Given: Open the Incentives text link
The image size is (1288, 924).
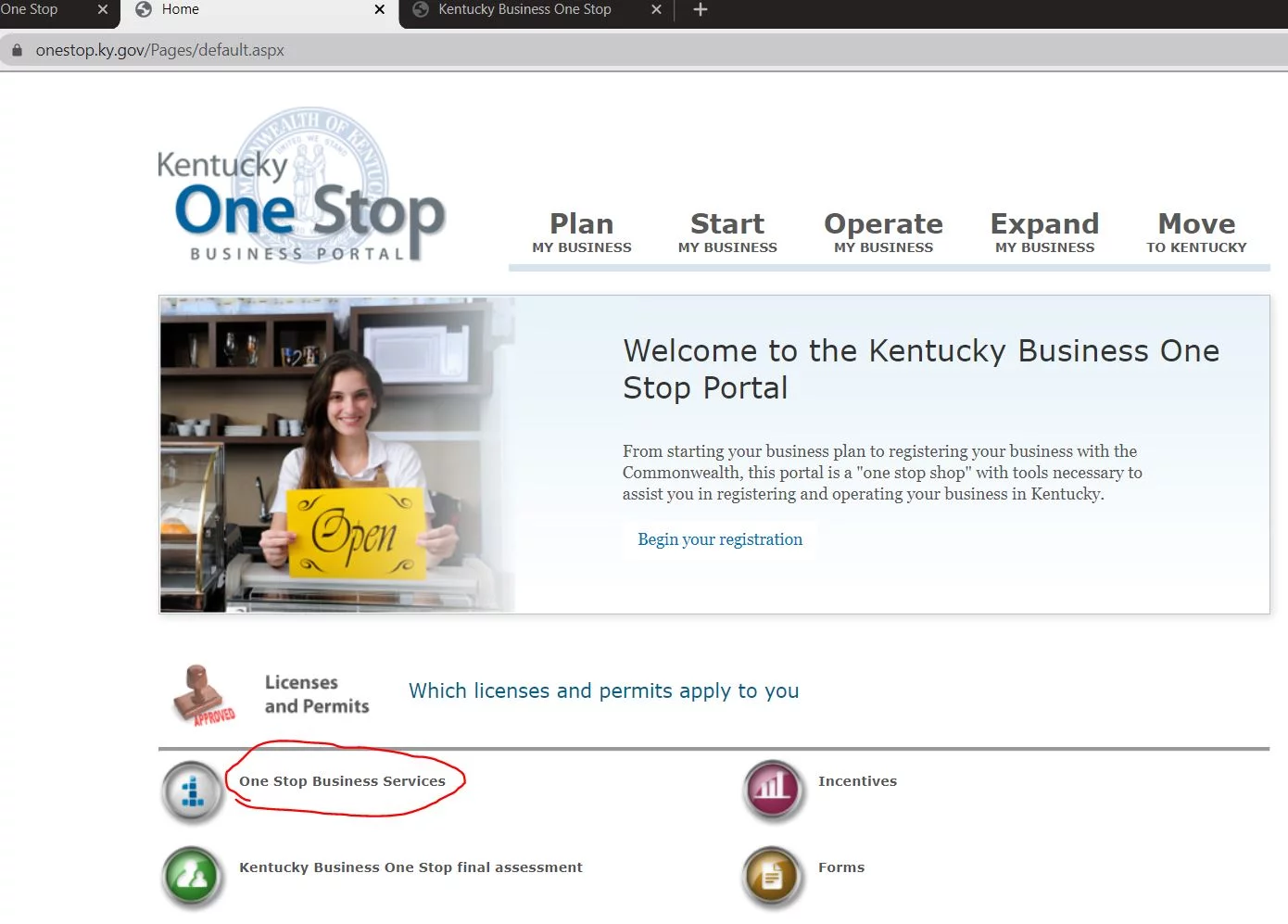Looking at the screenshot, I should (857, 781).
